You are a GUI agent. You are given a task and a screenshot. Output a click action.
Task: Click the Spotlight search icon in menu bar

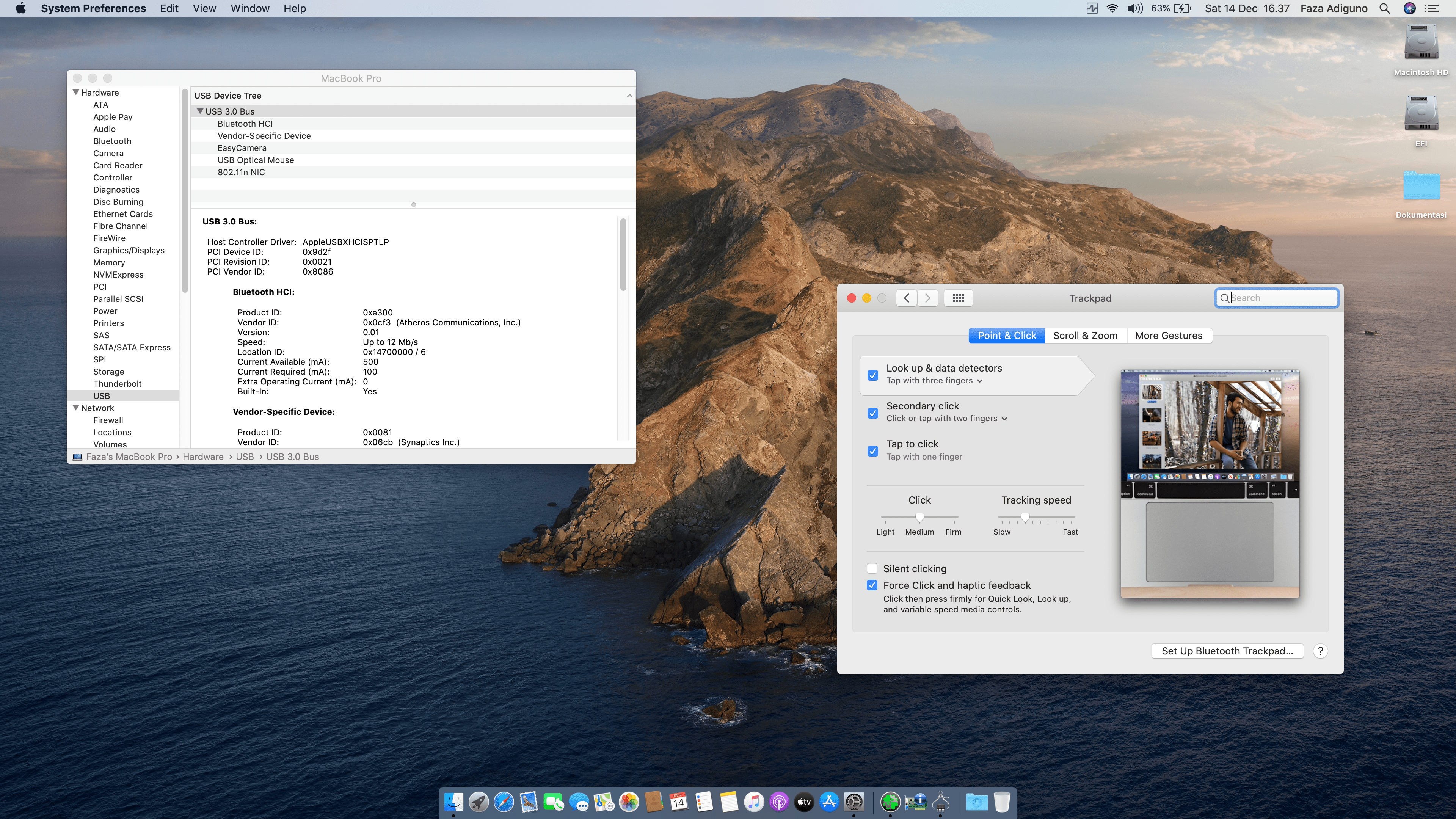pyautogui.click(x=1384, y=8)
